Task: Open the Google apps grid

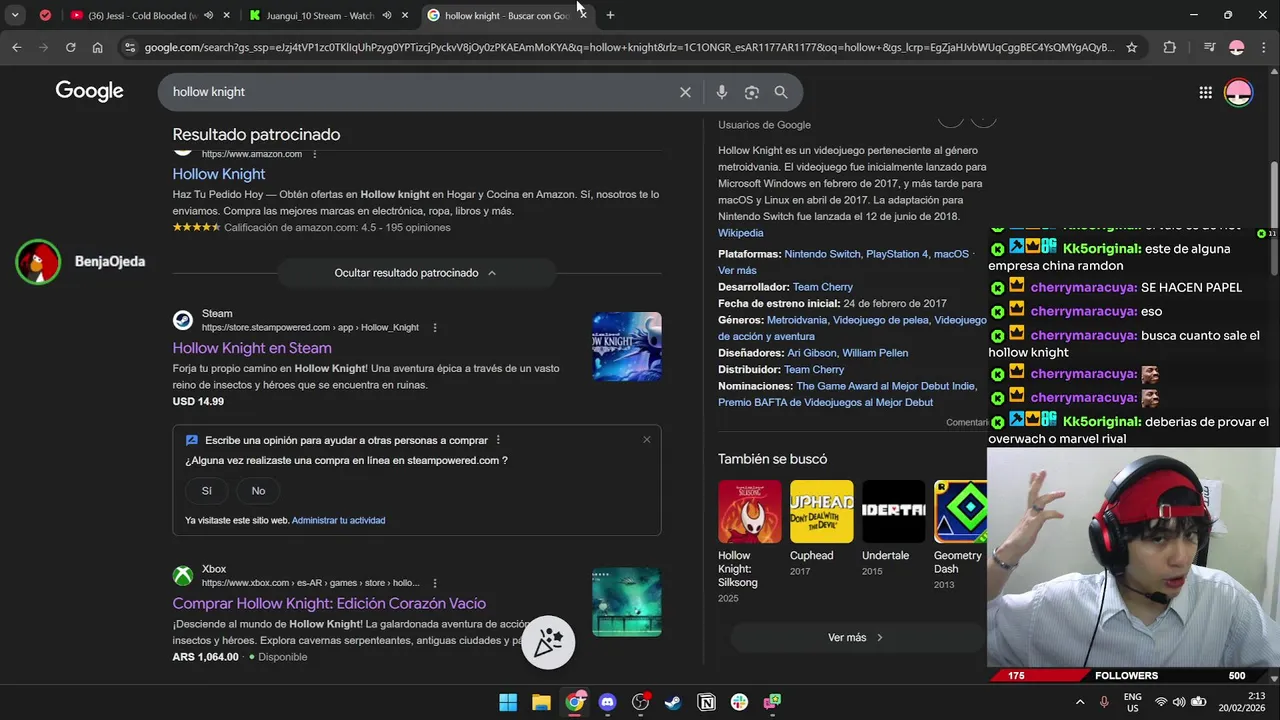Action: [x=1205, y=92]
